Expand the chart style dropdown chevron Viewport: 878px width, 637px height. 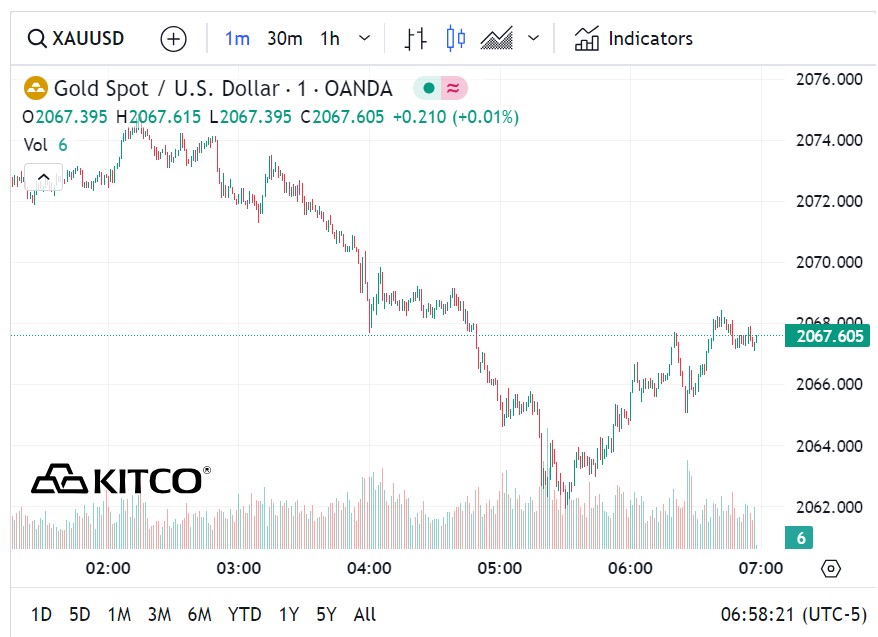point(534,39)
